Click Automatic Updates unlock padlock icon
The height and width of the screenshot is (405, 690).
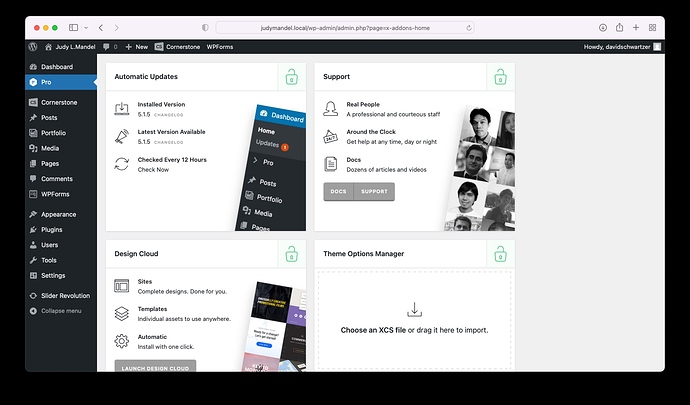click(x=292, y=77)
